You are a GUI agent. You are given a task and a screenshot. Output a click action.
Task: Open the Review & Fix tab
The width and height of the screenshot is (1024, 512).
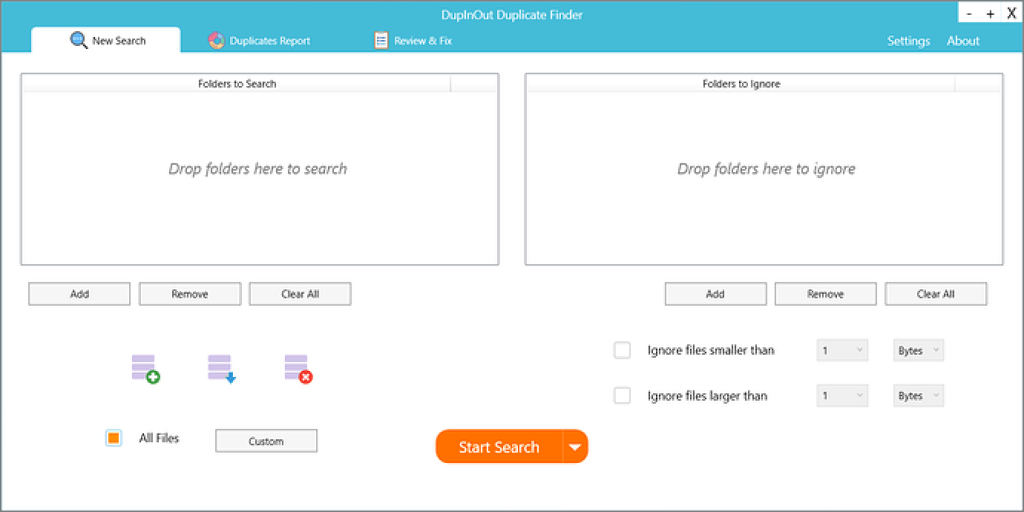pos(413,40)
